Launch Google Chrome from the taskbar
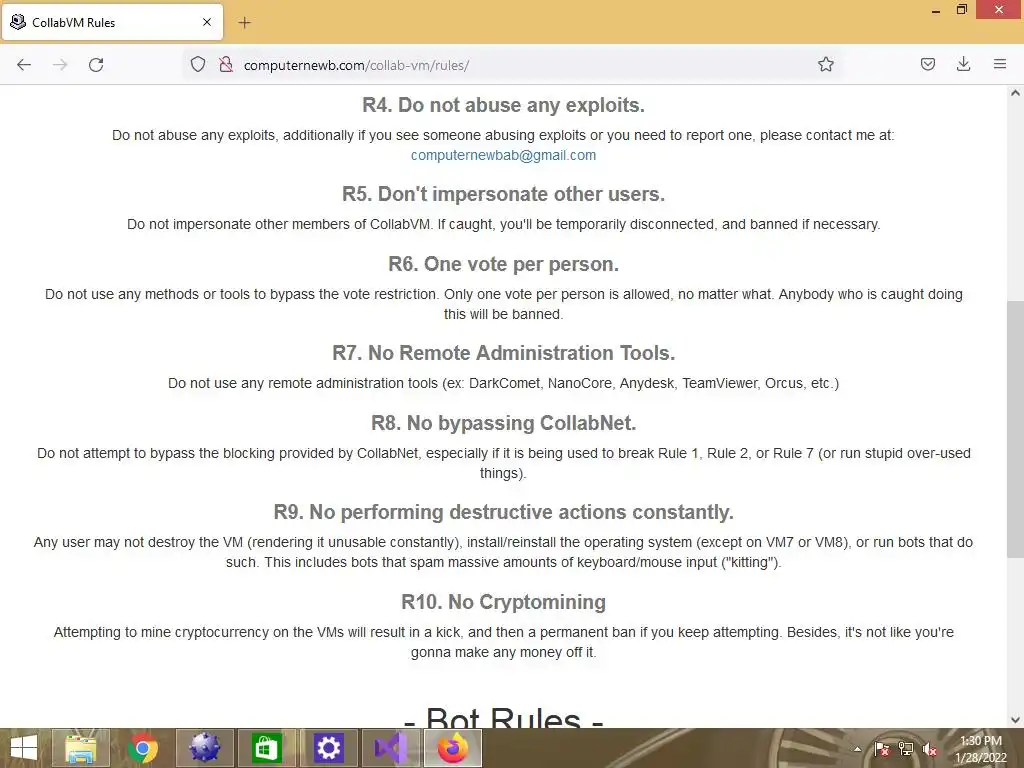The image size is (1024, 768). pyautogui.click(x=143, y=748)
